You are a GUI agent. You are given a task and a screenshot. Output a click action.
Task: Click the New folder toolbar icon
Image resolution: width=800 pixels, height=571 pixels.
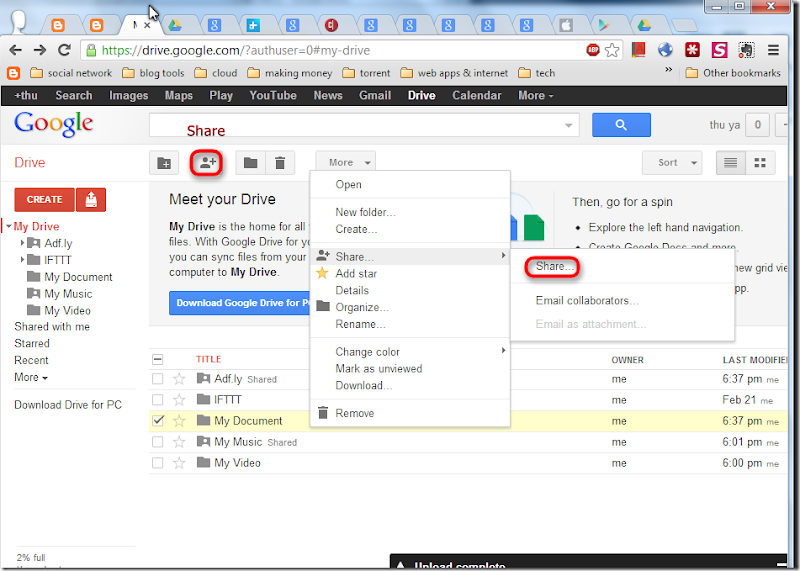tap(164, 163)
